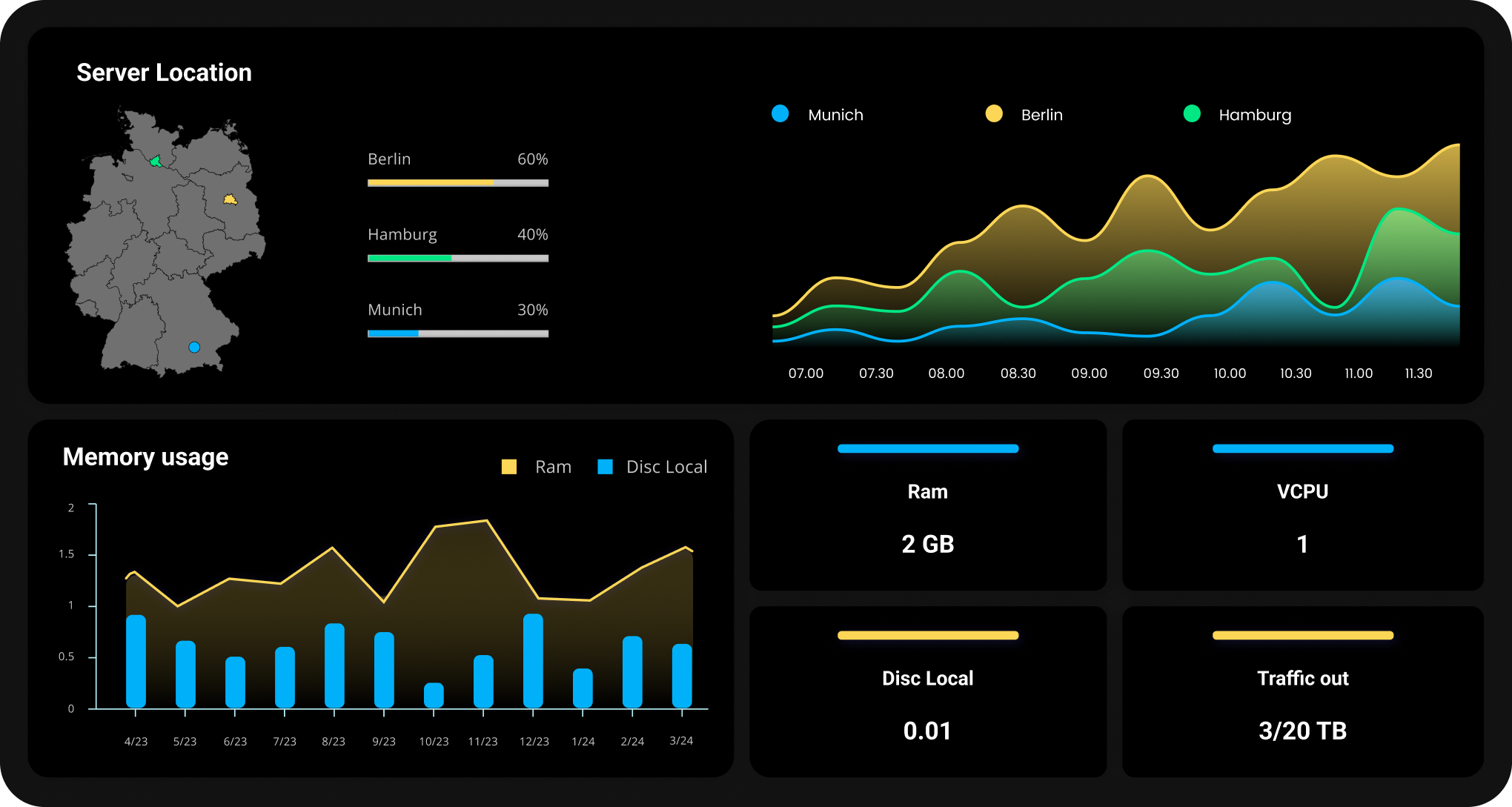Click the green Hamburg legend dot
Screen dimensions: 1512x807
point(1192,113)
